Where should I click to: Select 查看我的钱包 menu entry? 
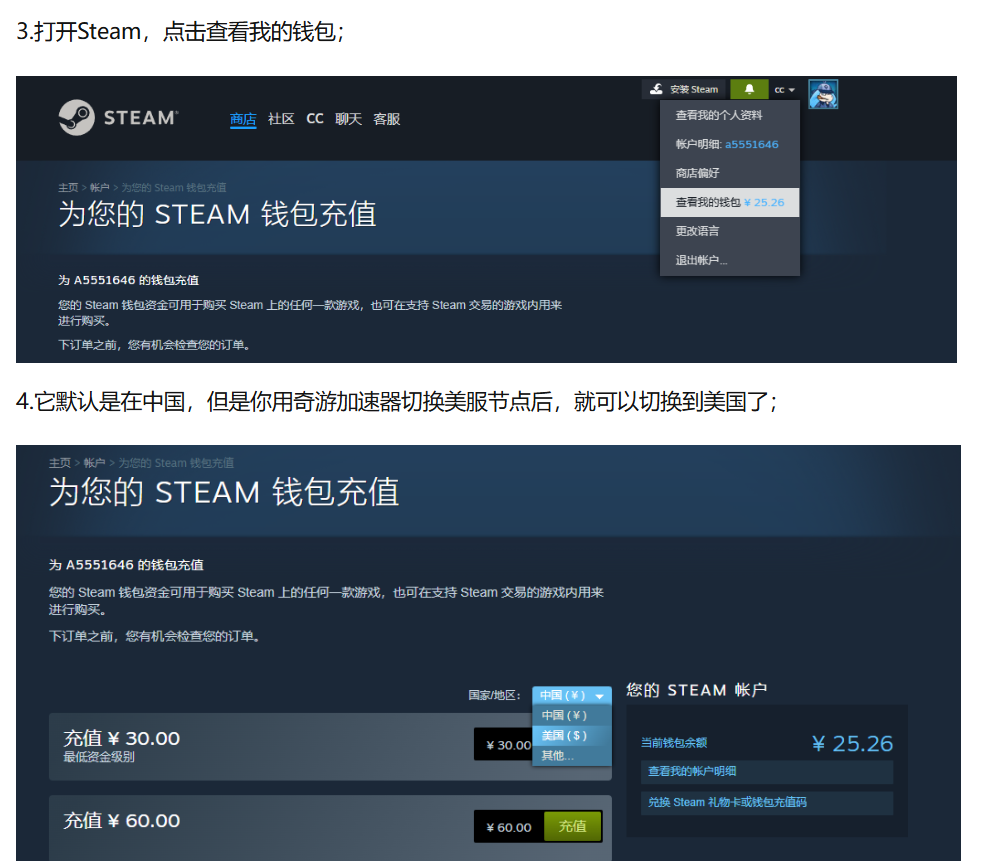point(729,202)
